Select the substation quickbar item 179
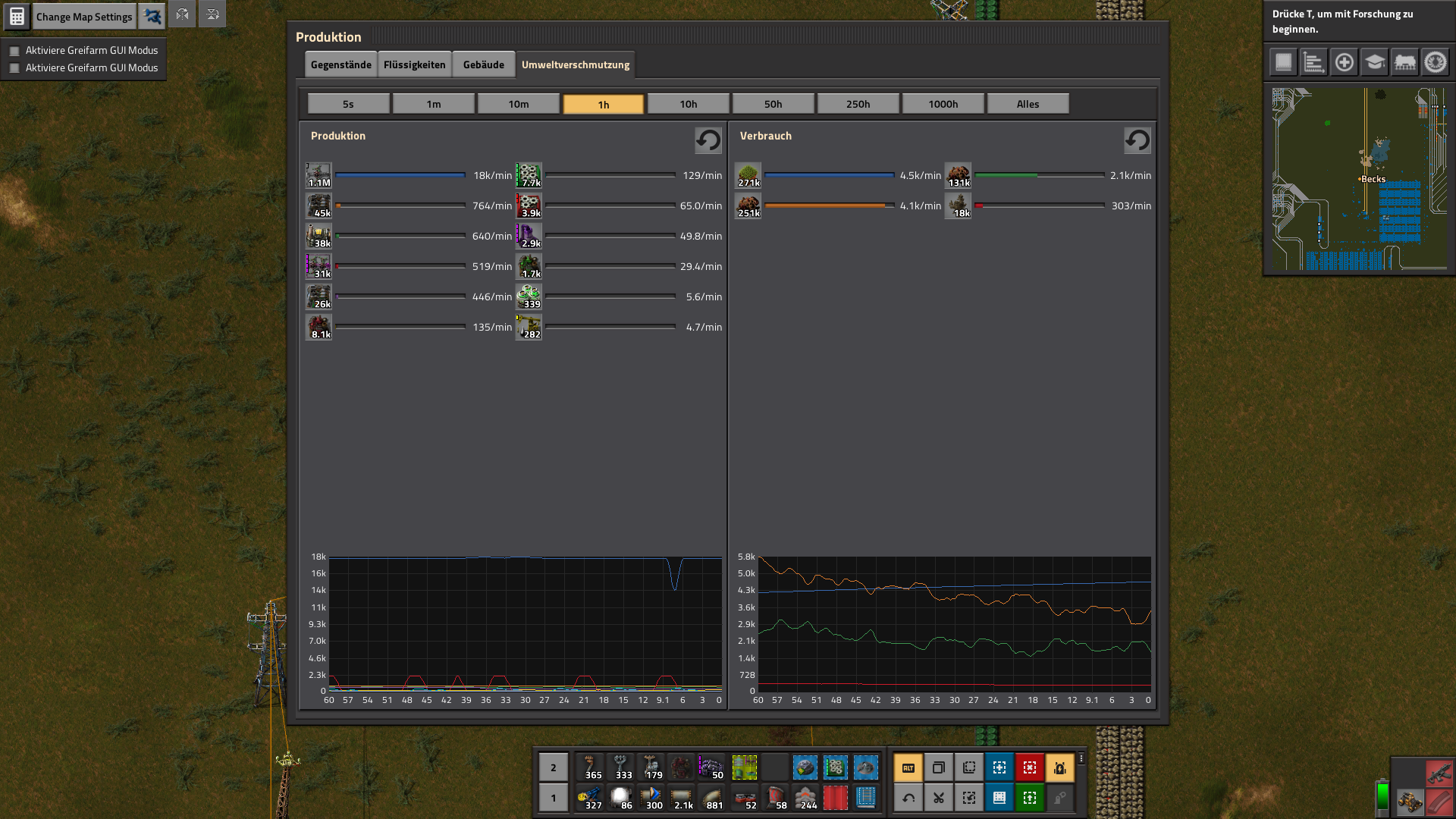Screen dimensions: 1456x819 (x=651, y=767)
